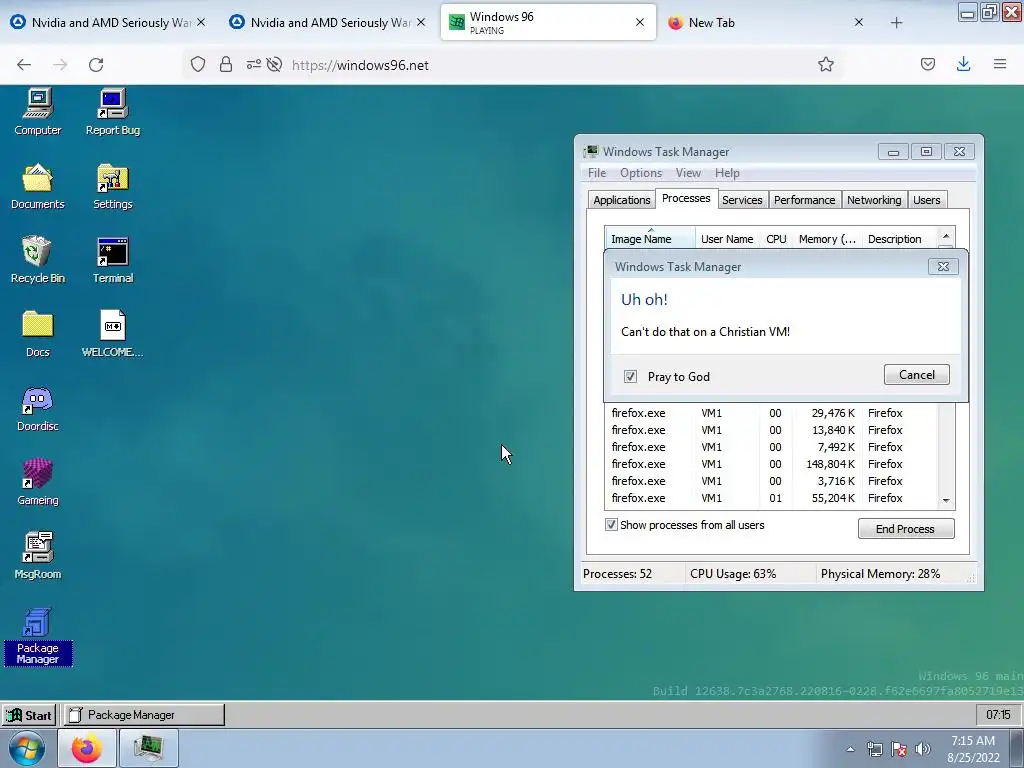This screenshot has height=768, width=1024.
Task: Click the Package Manager taskbar item
Action: [x=144, y=715]
